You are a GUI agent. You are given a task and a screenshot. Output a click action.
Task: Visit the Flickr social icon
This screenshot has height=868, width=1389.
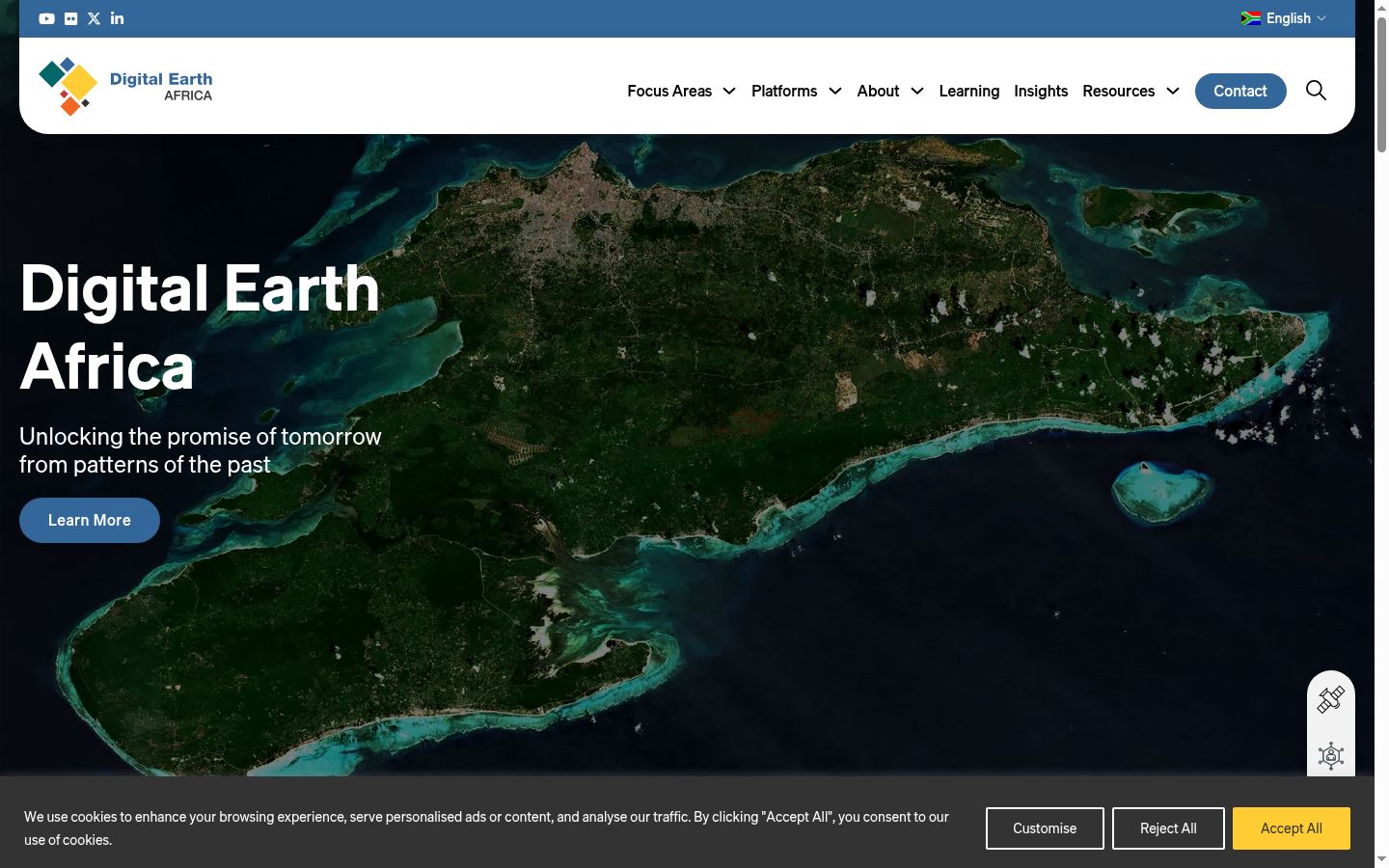click(x=70, y=18)
